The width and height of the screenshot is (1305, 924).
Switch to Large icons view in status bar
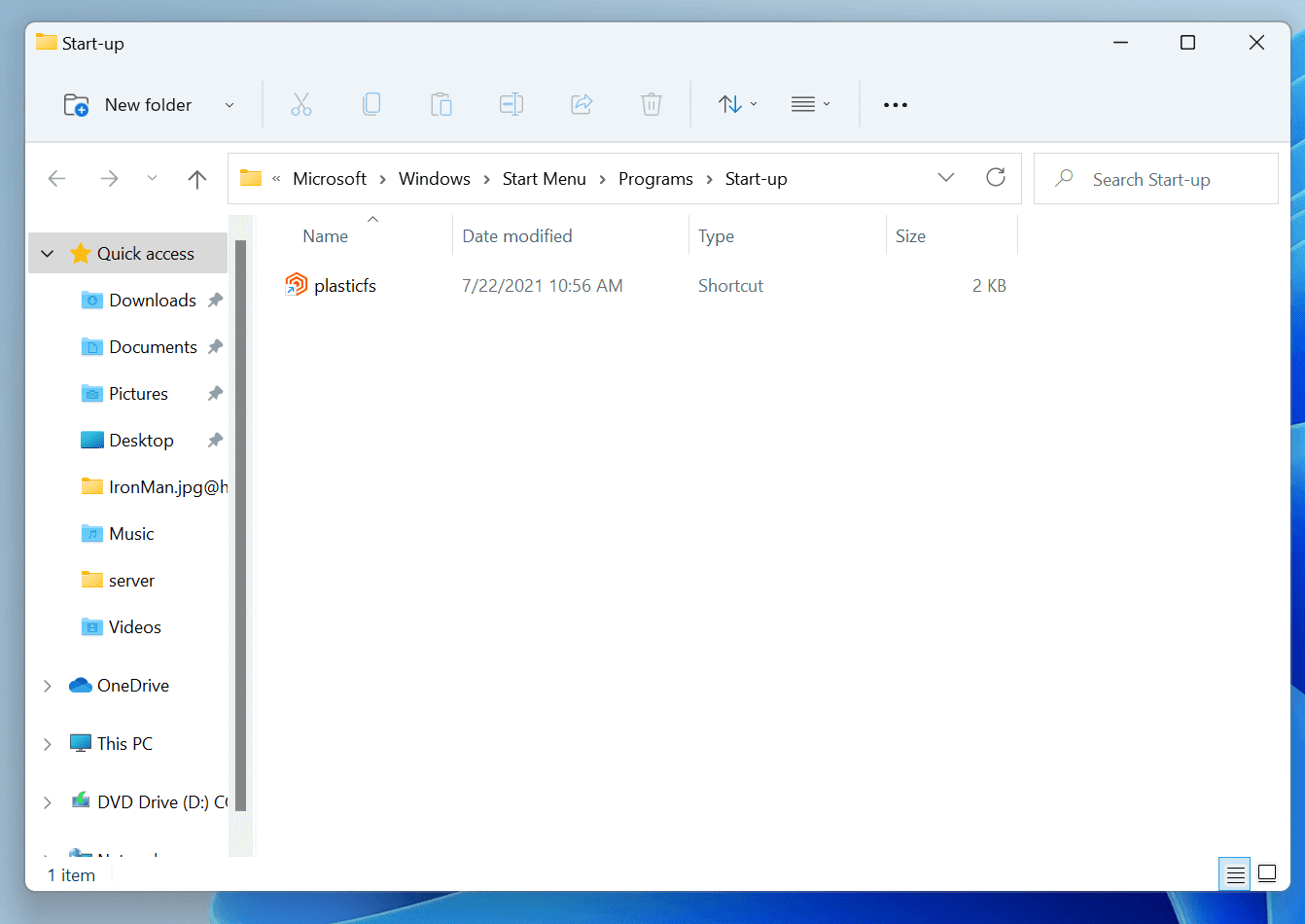point(1267,874)
